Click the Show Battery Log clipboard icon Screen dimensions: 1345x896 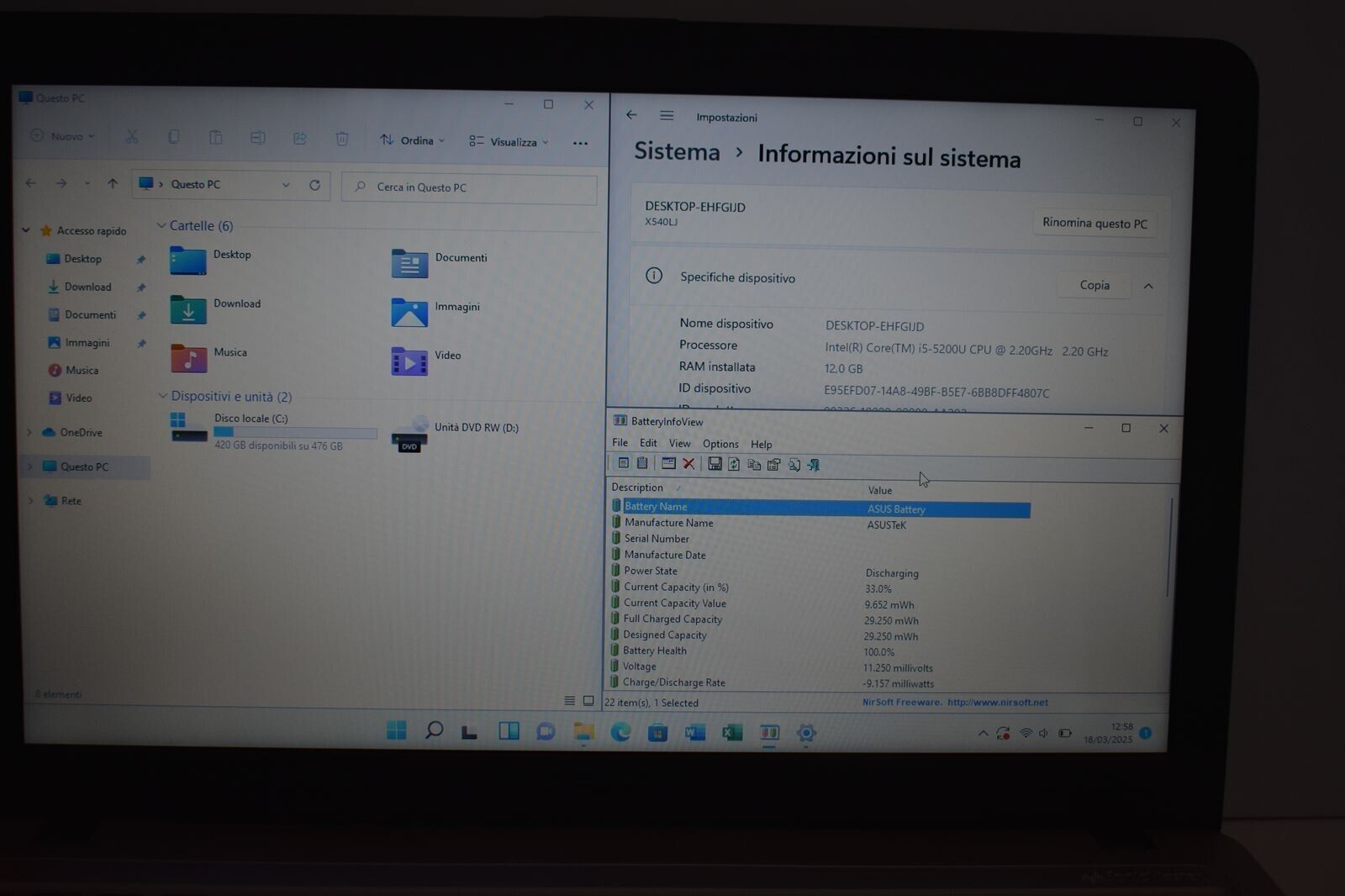[x=642, y=463]
